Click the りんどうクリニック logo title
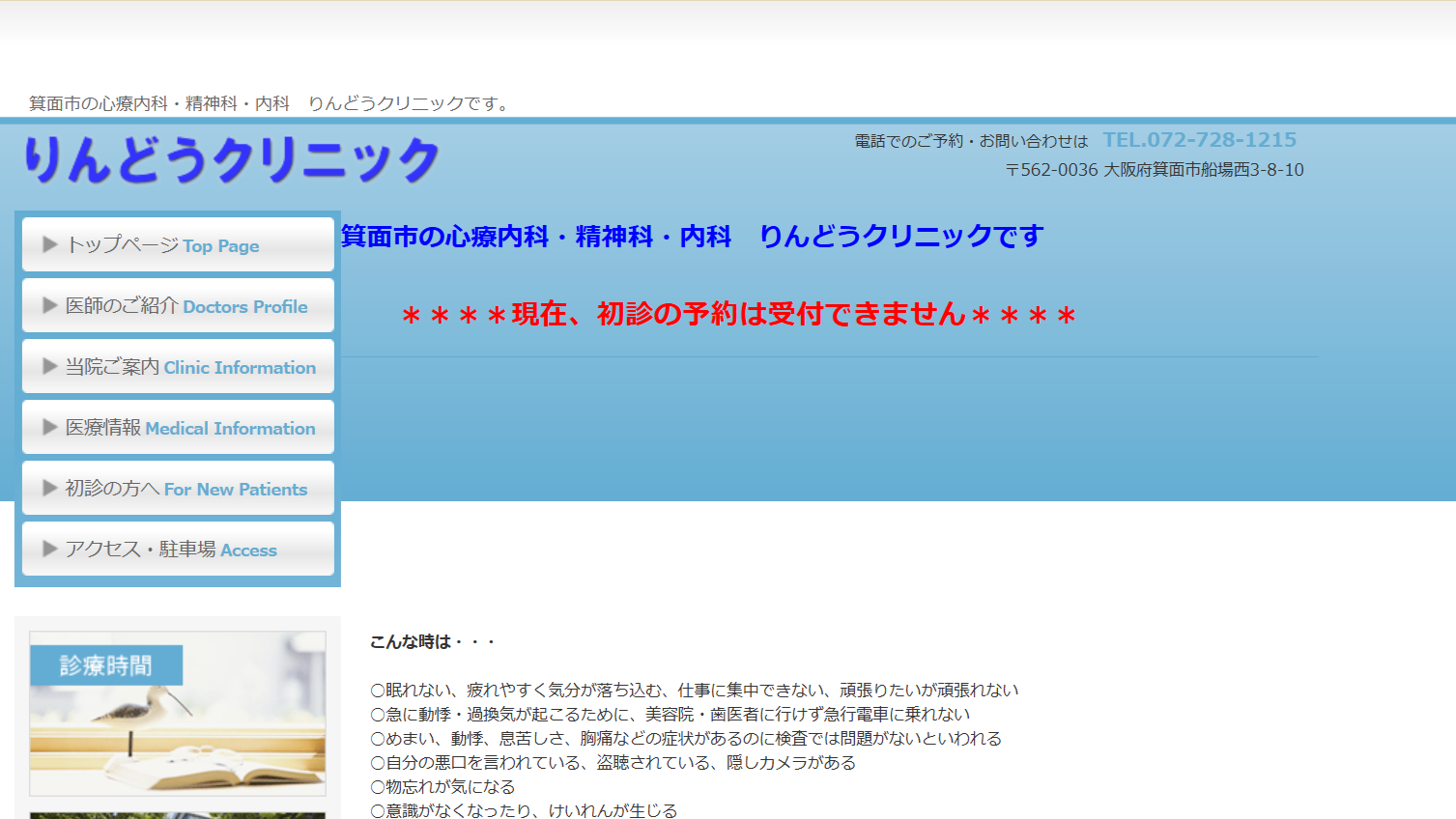This screenshot has height=819, width=1456. point(231,159)
